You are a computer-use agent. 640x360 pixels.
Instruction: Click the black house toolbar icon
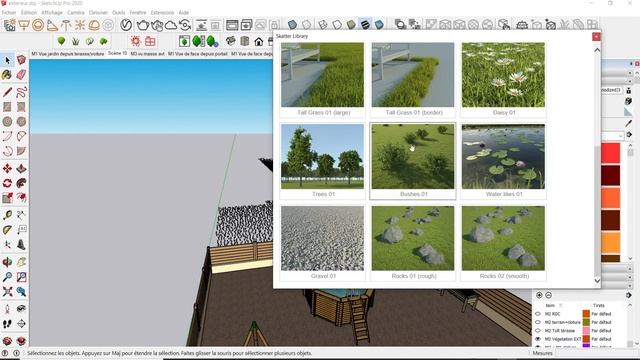click(x=258, y=41)
